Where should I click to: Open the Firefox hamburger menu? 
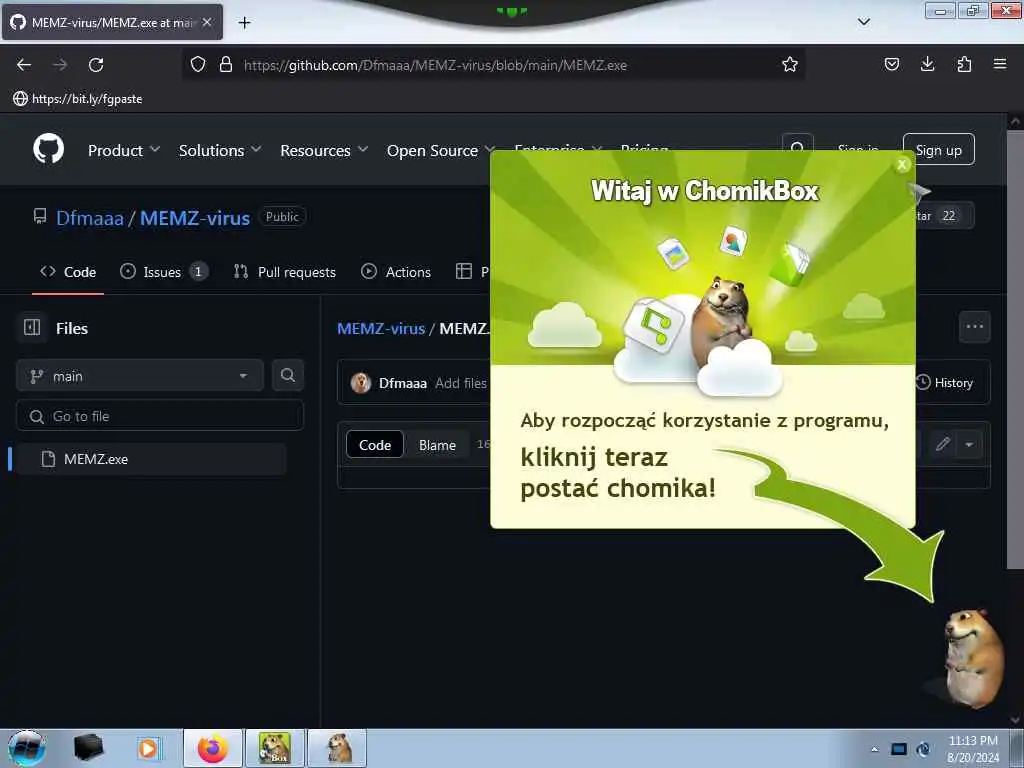click(x=1000, y=64)
